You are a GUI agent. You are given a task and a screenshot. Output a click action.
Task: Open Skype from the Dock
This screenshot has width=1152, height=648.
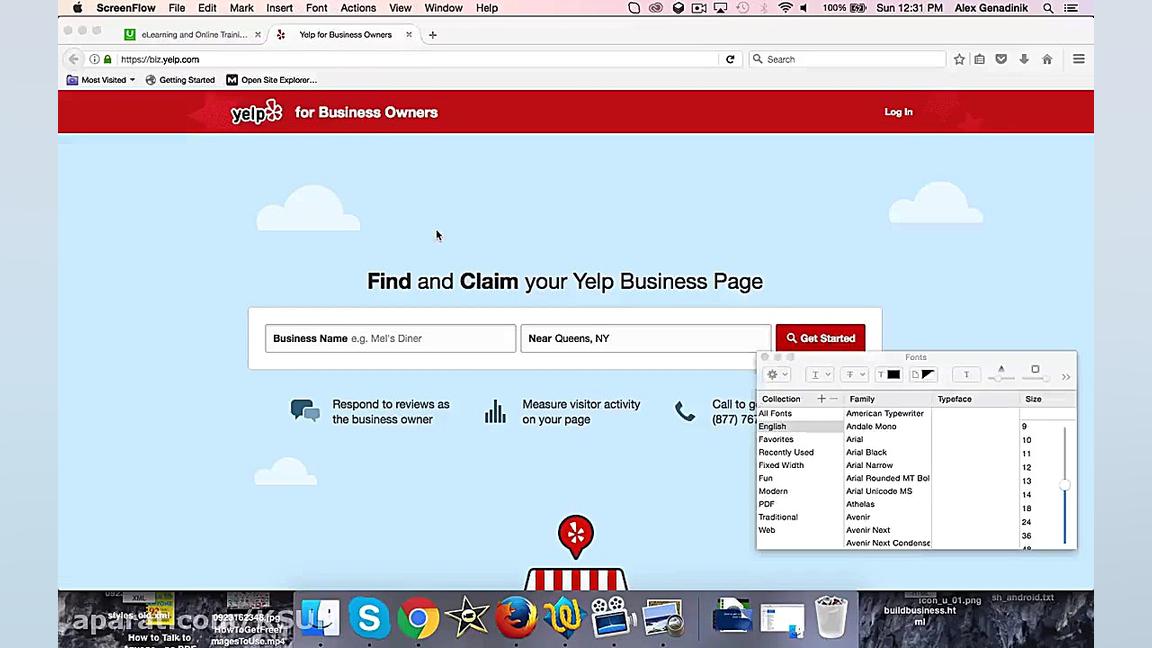pyautogui.click(x=369, y=617)
